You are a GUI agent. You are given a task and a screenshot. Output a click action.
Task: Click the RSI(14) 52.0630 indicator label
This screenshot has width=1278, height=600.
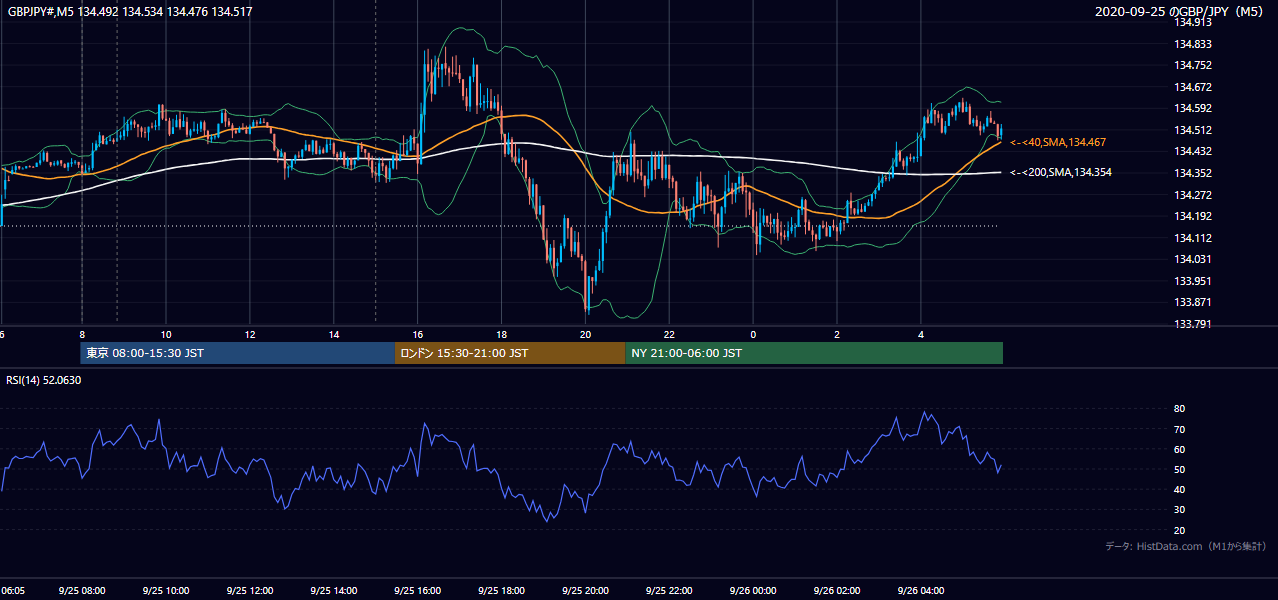(x=44, y=380)
